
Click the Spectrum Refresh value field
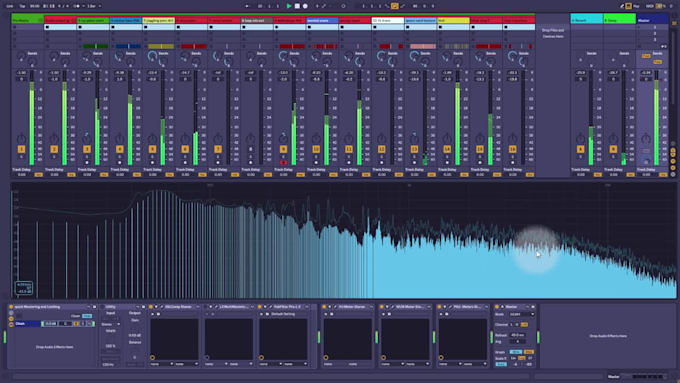[517, 335]
